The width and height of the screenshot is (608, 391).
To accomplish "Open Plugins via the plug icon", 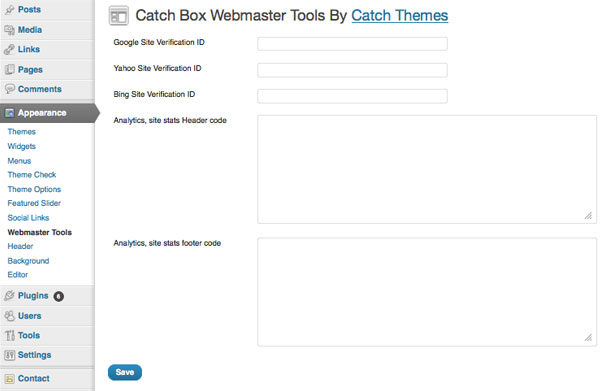I will point(9,296).
